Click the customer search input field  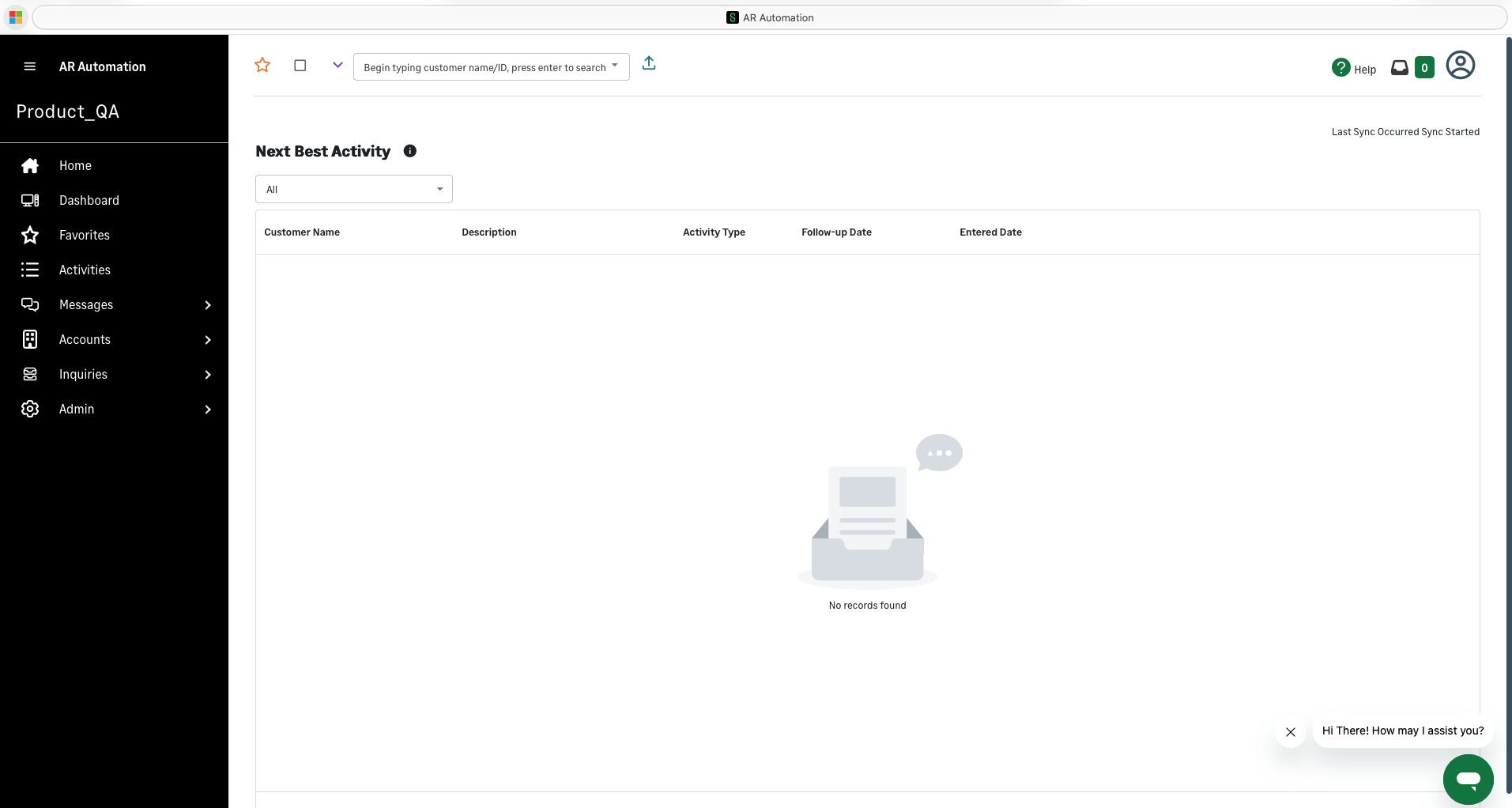(482, 67)
